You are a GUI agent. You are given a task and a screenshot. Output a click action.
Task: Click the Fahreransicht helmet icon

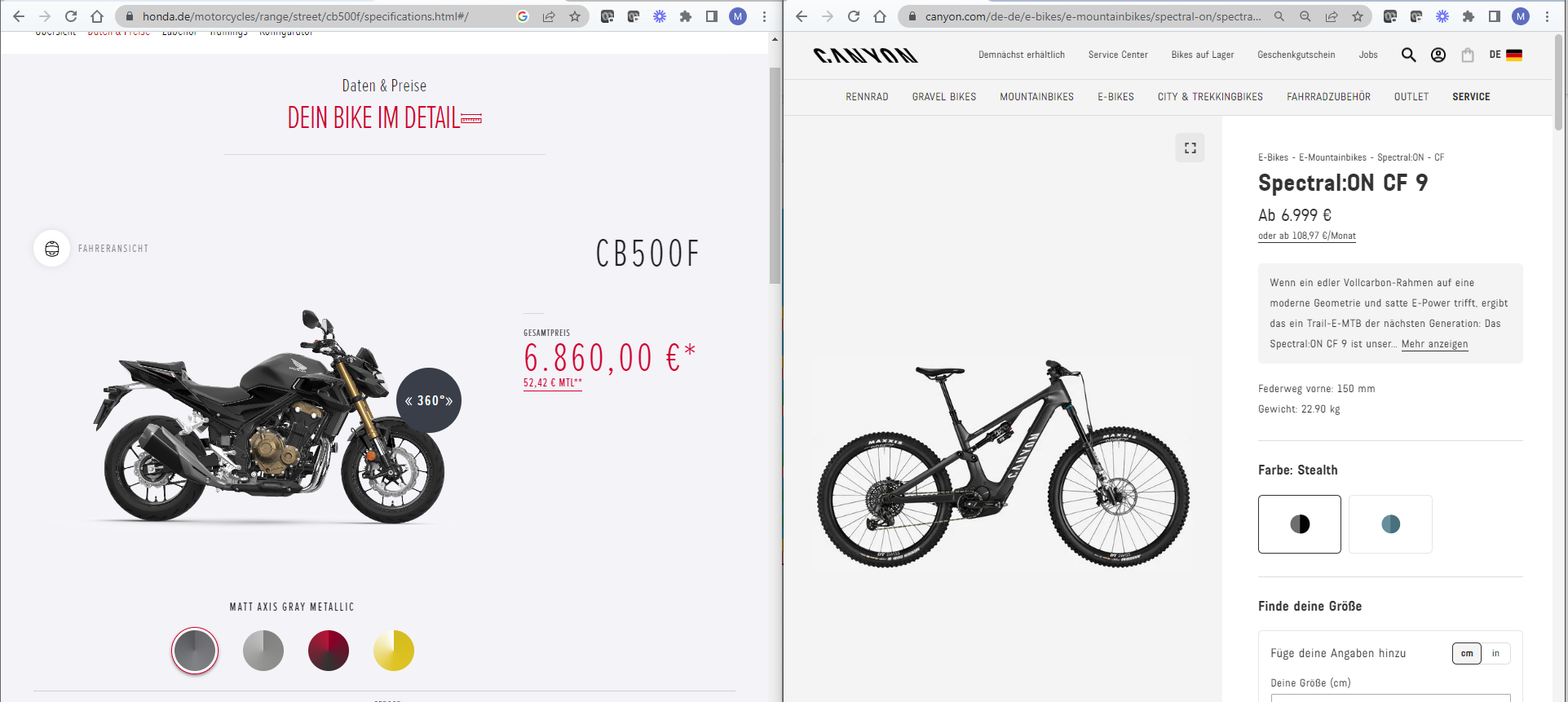52,249
